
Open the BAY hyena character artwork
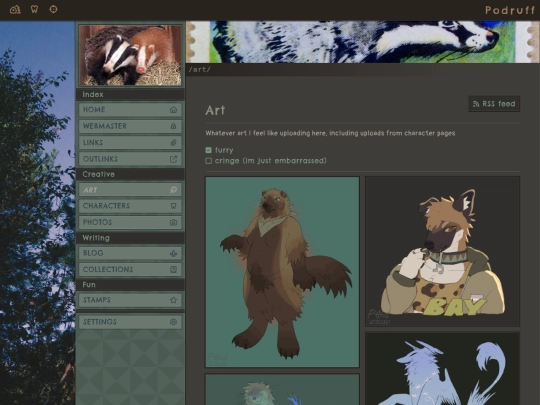442,251
